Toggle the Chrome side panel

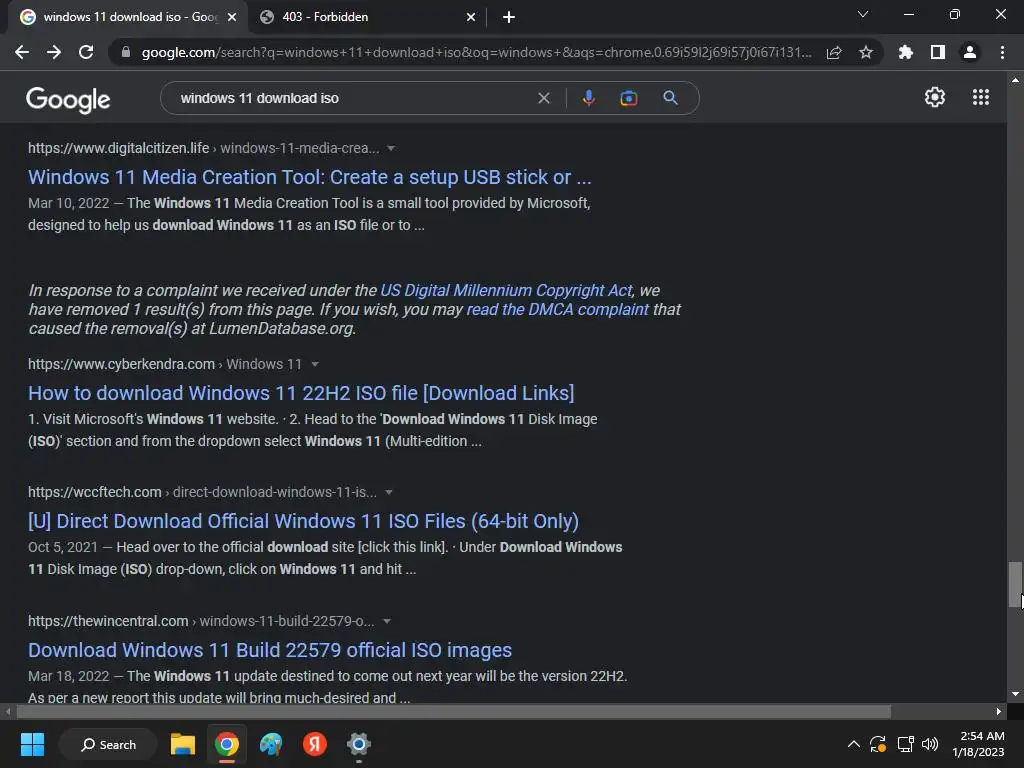coord(938,52)
